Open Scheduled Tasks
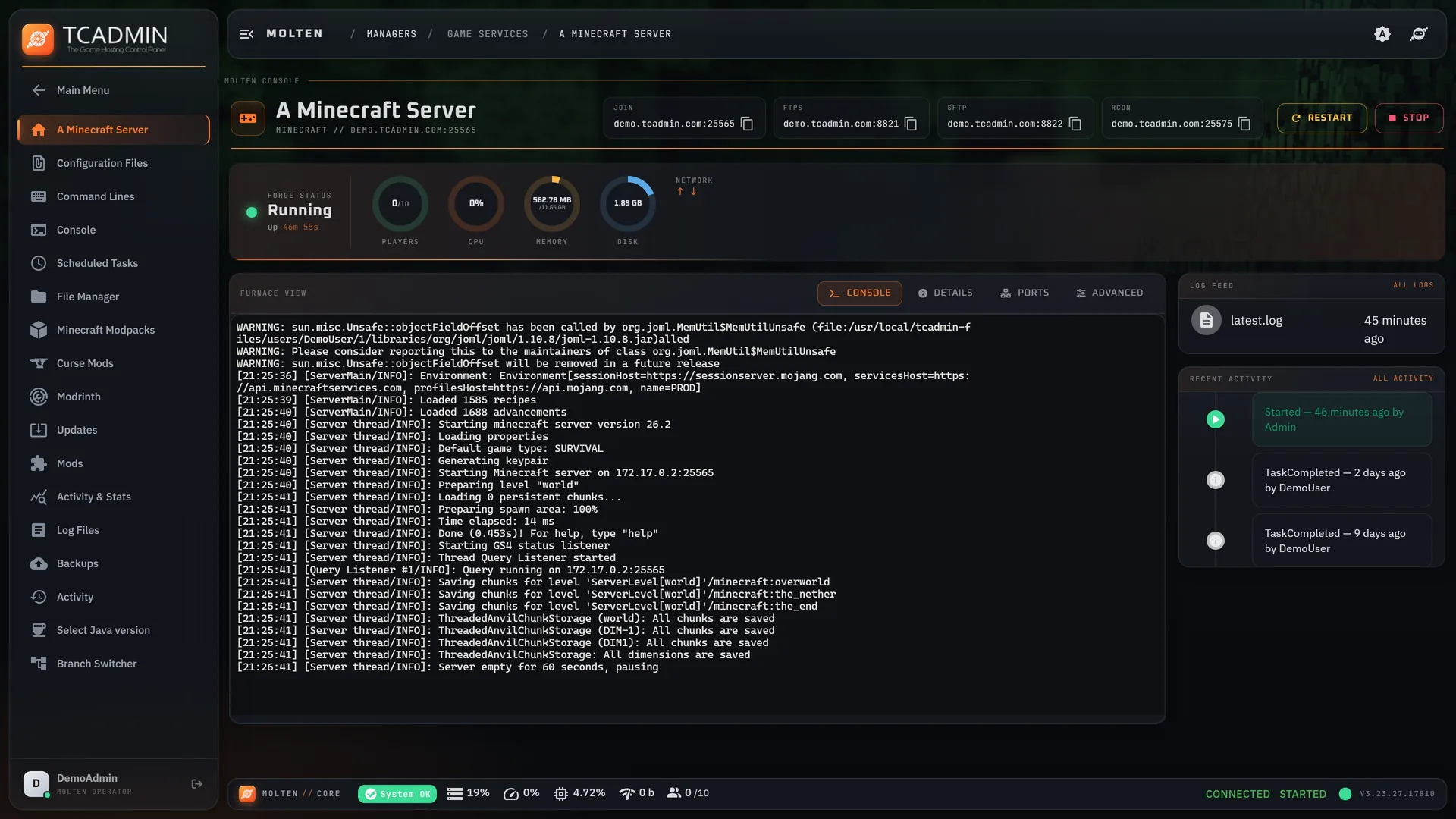This screenshot has width=1456, height=819. point(113,263)
